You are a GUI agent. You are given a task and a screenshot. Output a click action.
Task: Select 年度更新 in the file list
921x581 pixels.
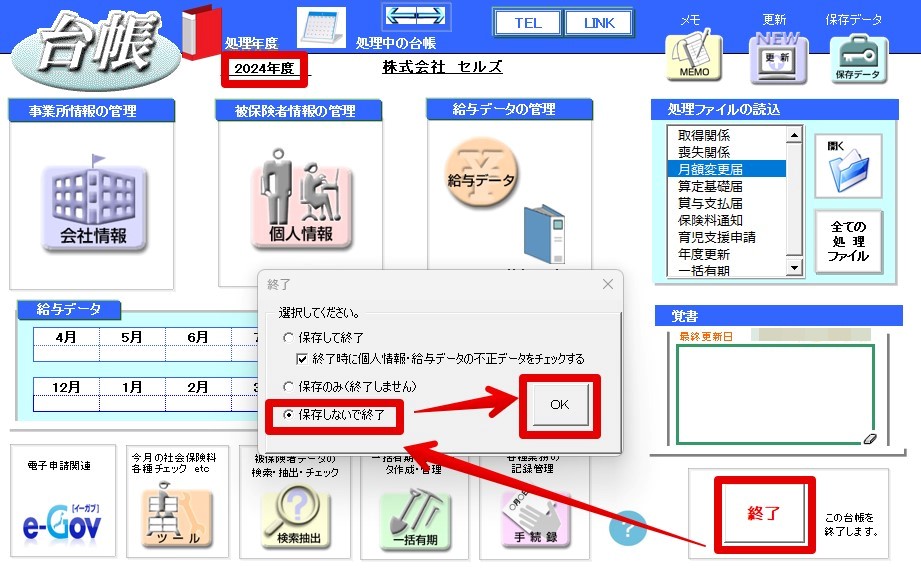coord(727,254)
